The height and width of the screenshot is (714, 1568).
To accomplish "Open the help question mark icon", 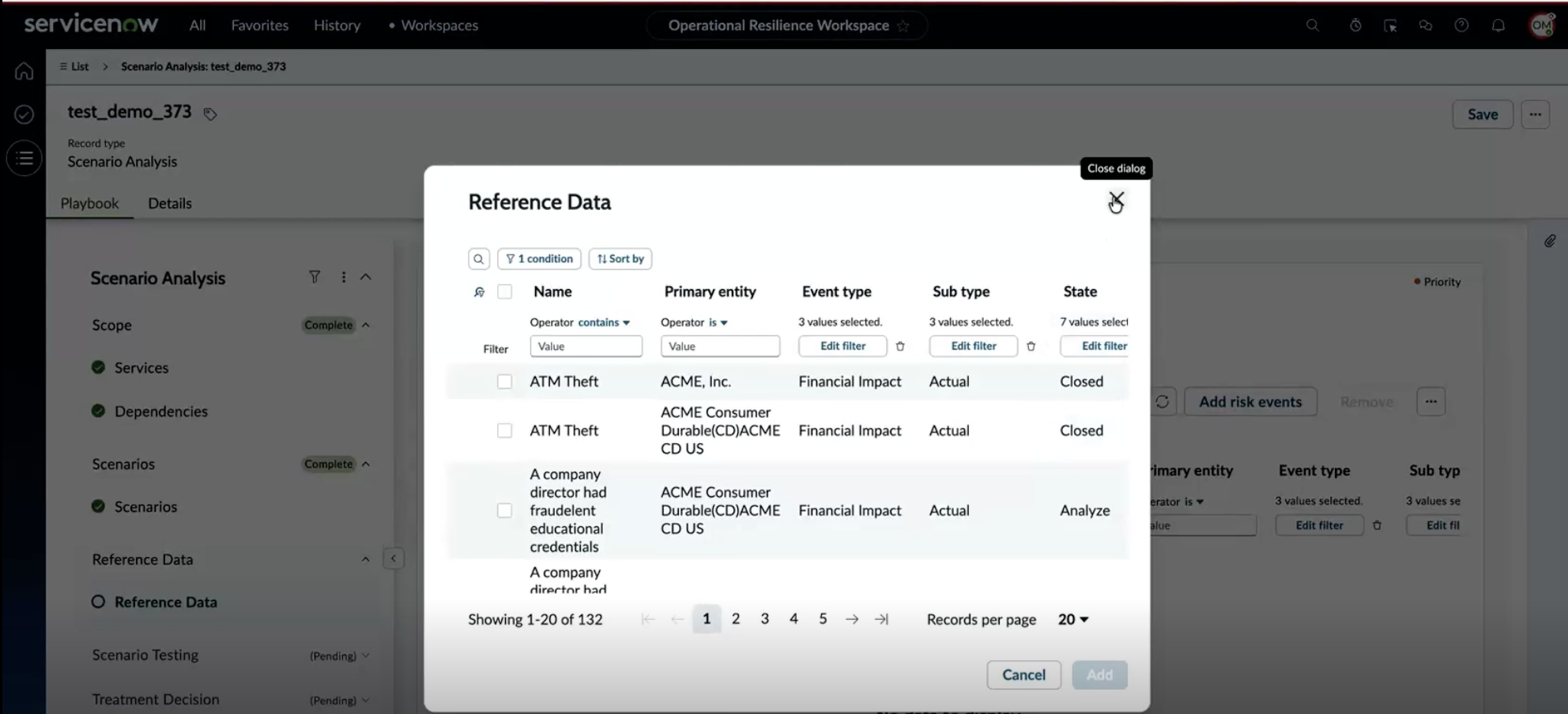I will pyautogui.click(x=1462, y=25).
